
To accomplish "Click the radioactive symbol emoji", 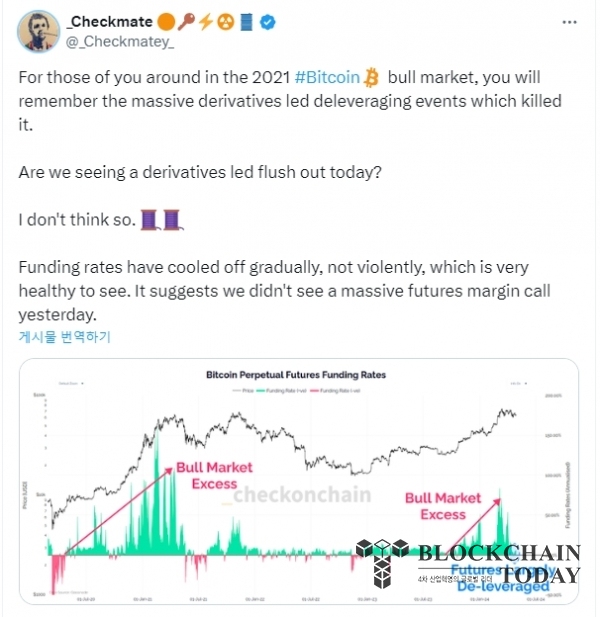I will coord(226,22).
